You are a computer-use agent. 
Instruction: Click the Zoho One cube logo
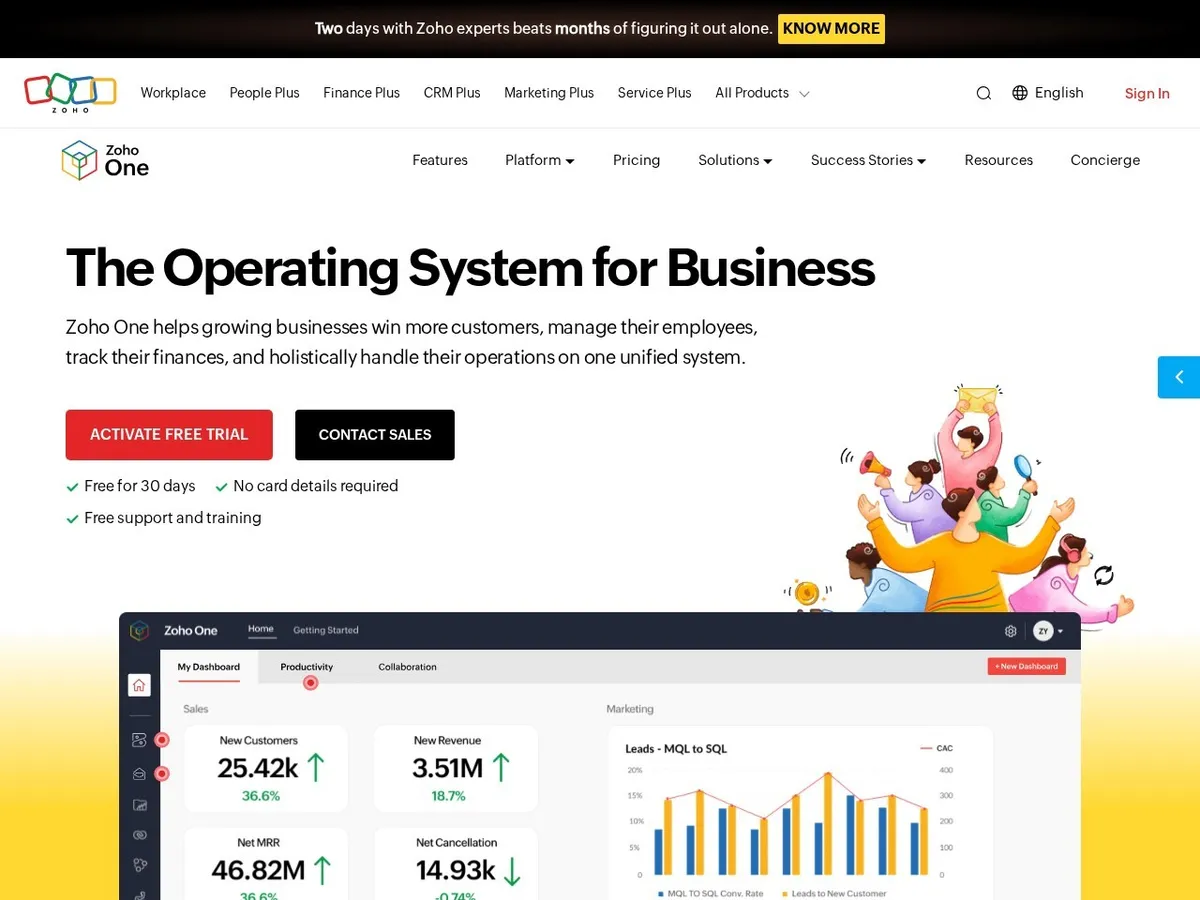point(79,160)
